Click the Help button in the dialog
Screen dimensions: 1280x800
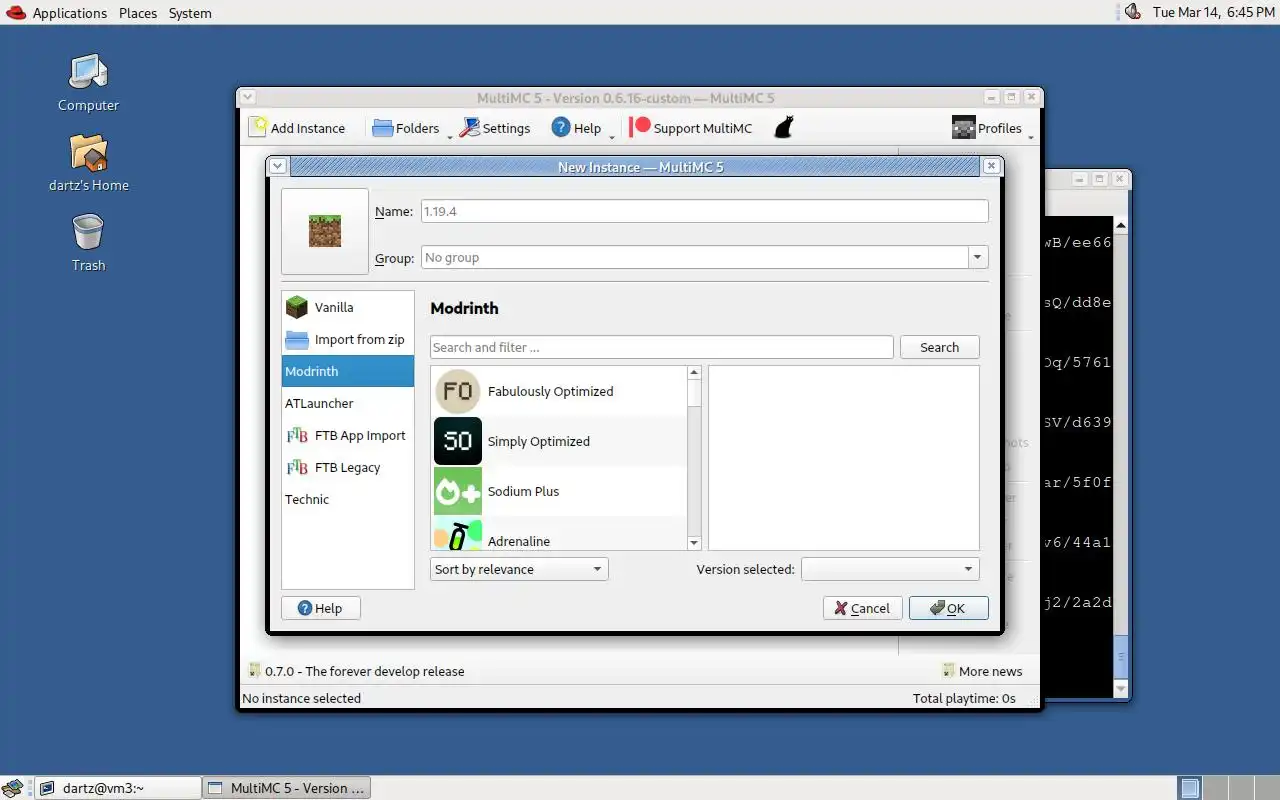click(320, 608)
